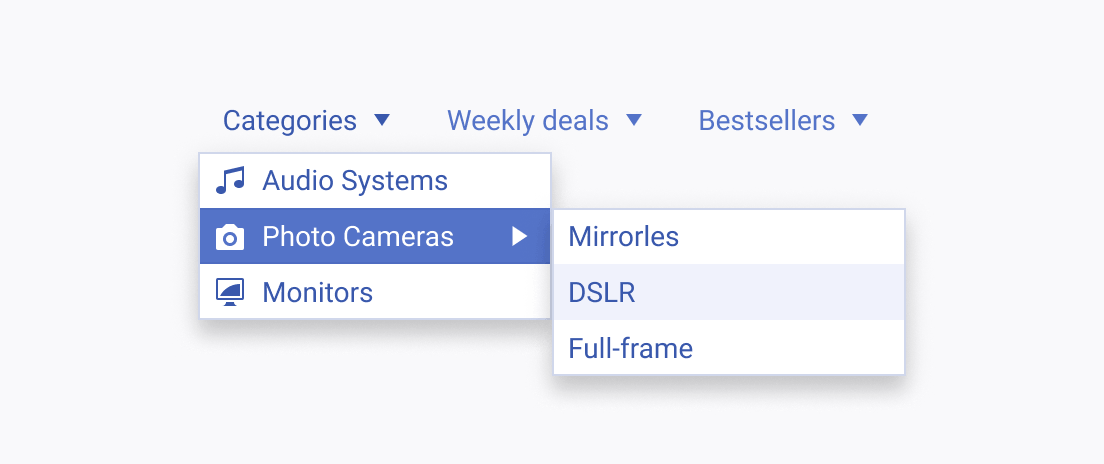This screenshot has height=464, width=1104.
Task: Click the monitor screen icon beside Monitors
Action: coord(230,292)
